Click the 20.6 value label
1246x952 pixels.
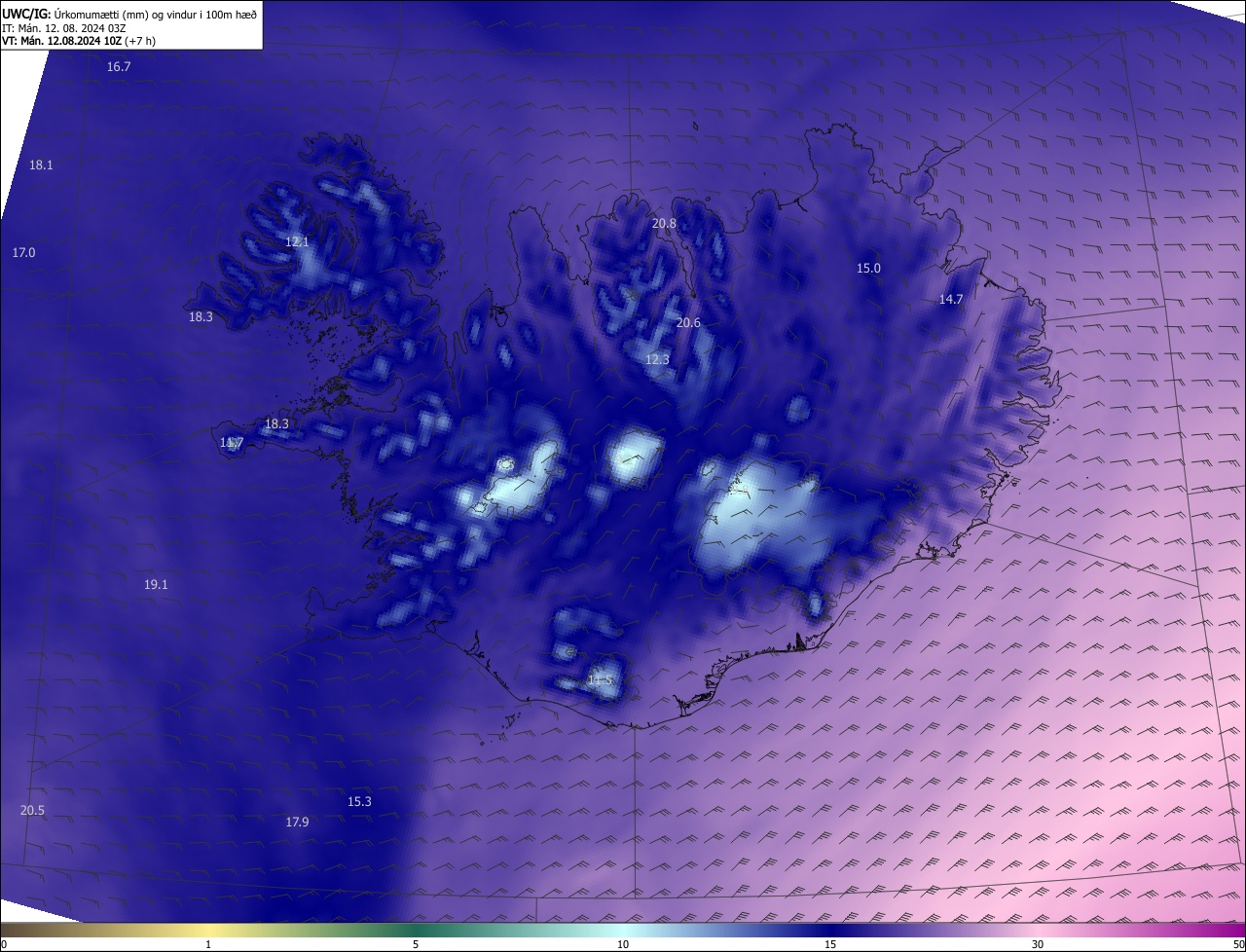click(688, 323)
